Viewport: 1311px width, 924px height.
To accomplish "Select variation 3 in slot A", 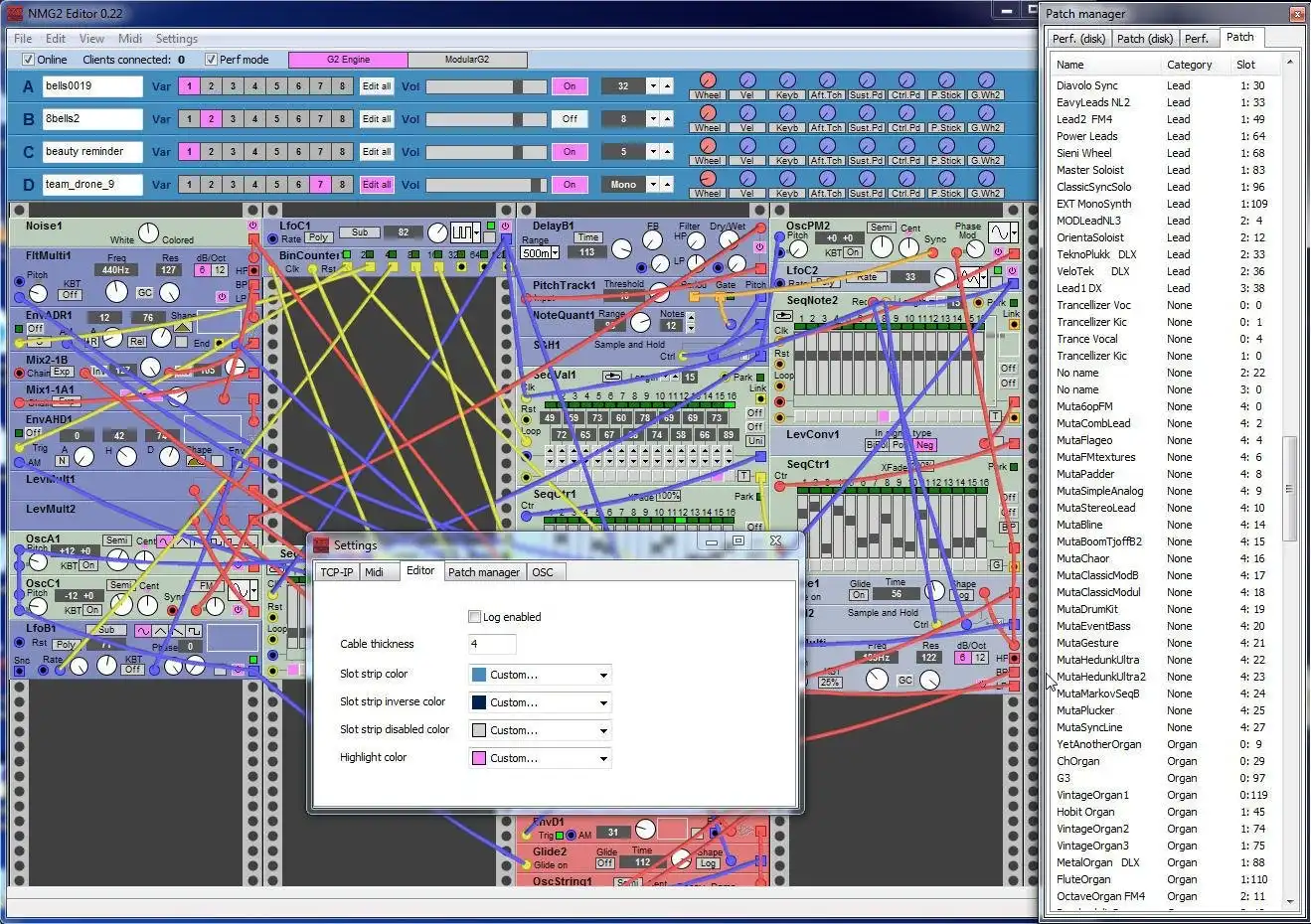I will tap(233, 86).
